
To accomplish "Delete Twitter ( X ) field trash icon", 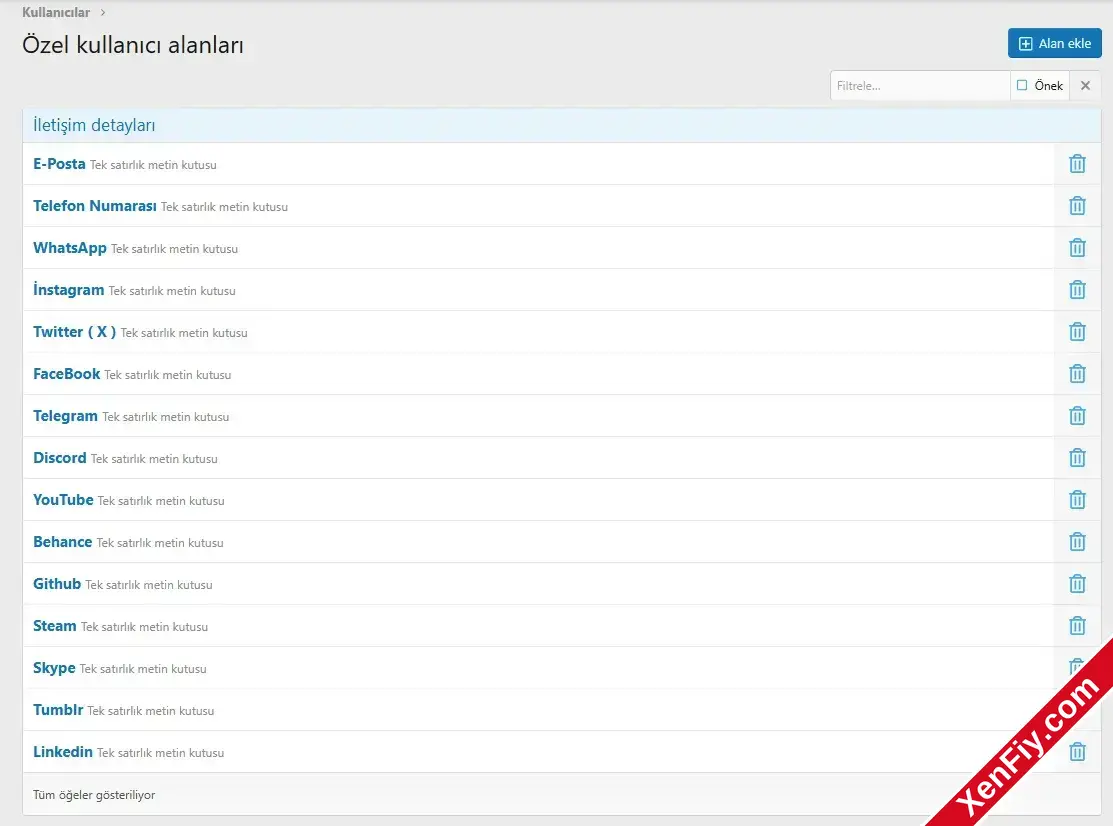I will (1077, 331).
